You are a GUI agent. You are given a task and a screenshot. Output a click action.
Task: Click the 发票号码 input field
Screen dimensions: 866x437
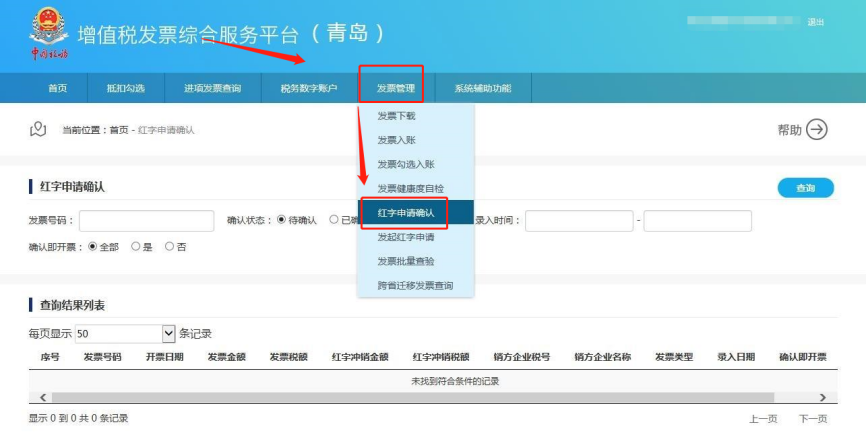(146, 221)
